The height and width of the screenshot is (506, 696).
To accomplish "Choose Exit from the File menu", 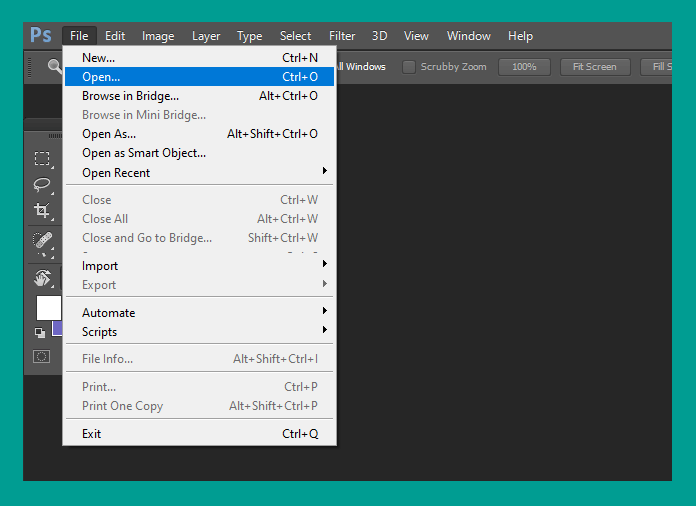I will (x=200, y=434).
